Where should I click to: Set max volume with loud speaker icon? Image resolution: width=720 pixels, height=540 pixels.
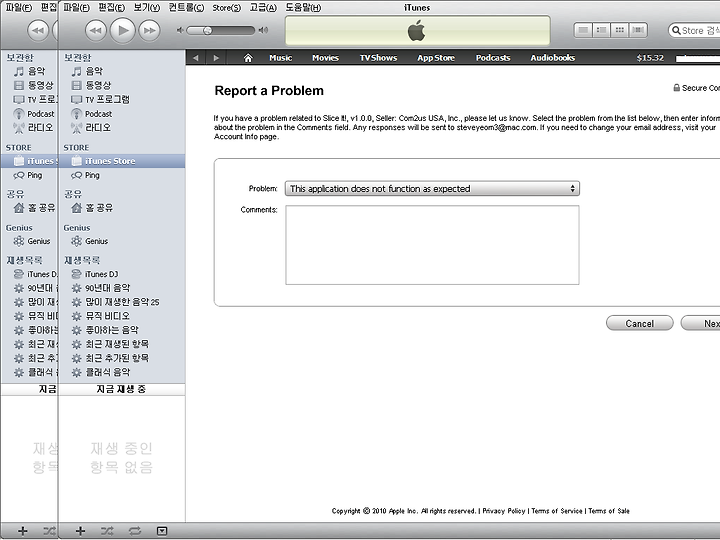tap(263, 30)
